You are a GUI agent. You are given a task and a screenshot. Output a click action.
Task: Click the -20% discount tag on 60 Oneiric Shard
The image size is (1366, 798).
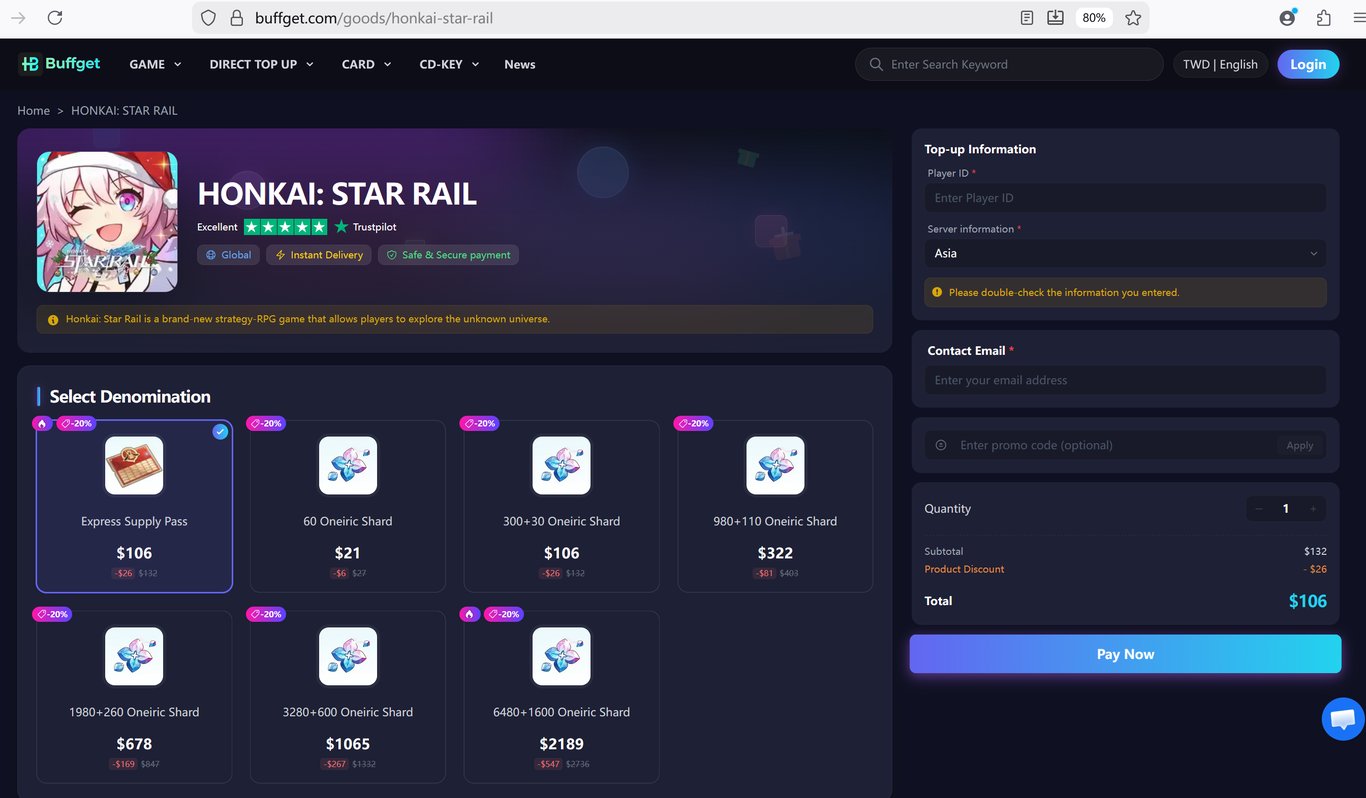[267, 423]
